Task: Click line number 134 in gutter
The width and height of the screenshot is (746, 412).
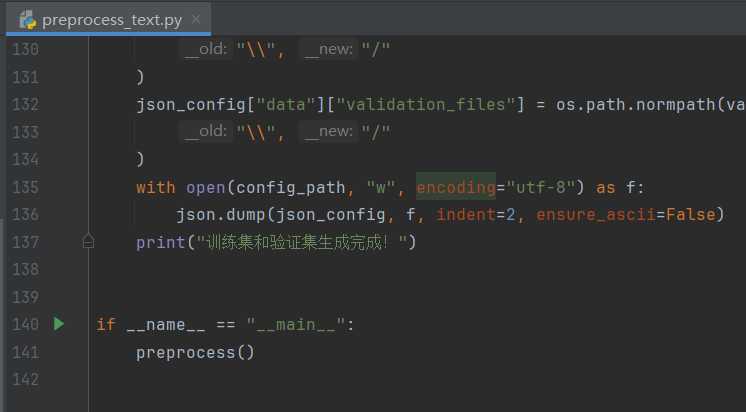Action: click(x=25, y=159)
